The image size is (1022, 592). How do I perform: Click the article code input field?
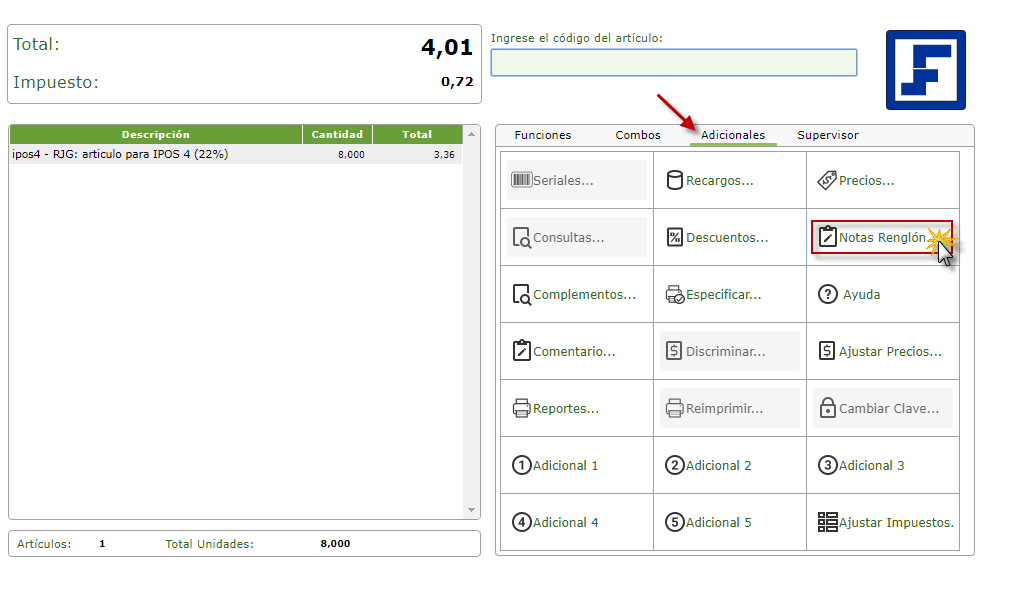tap(674, 63)
